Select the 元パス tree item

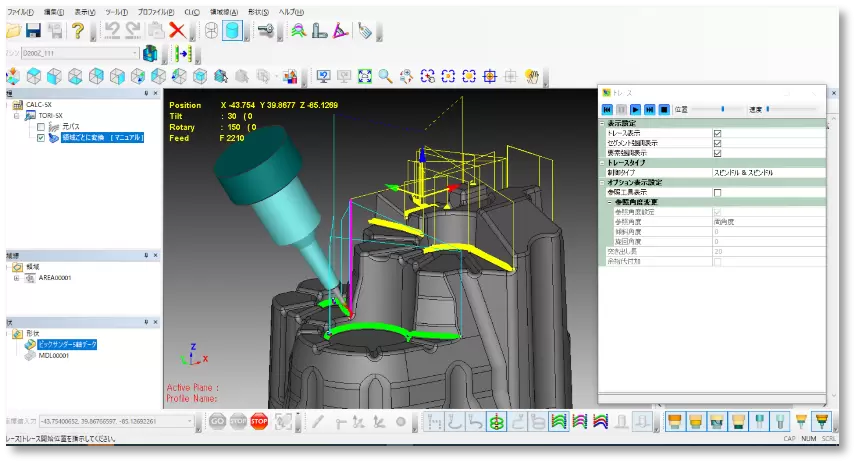(x=72, y=127)
